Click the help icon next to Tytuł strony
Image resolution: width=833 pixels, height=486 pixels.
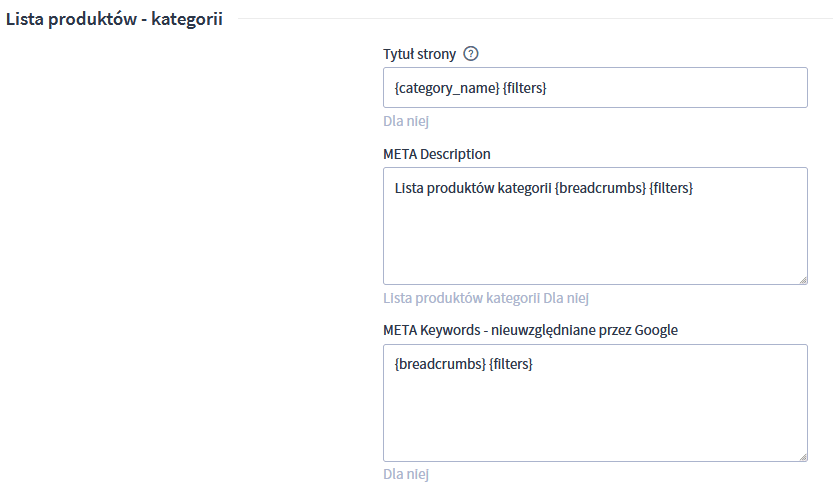pos(471,54)
